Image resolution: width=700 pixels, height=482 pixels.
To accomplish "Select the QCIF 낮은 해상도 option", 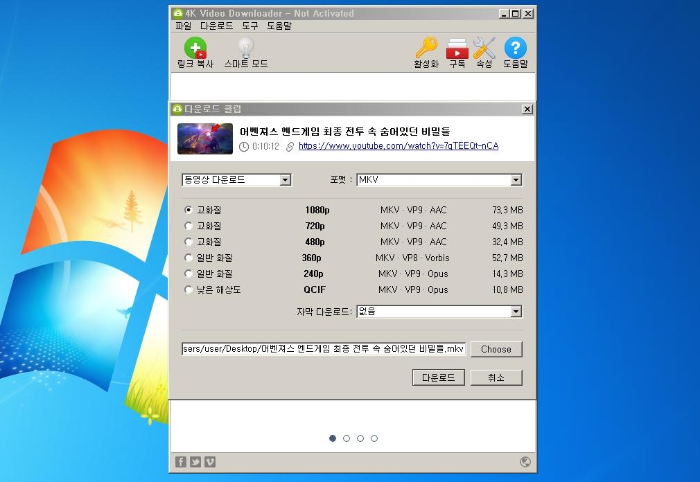I will [188, 290].
